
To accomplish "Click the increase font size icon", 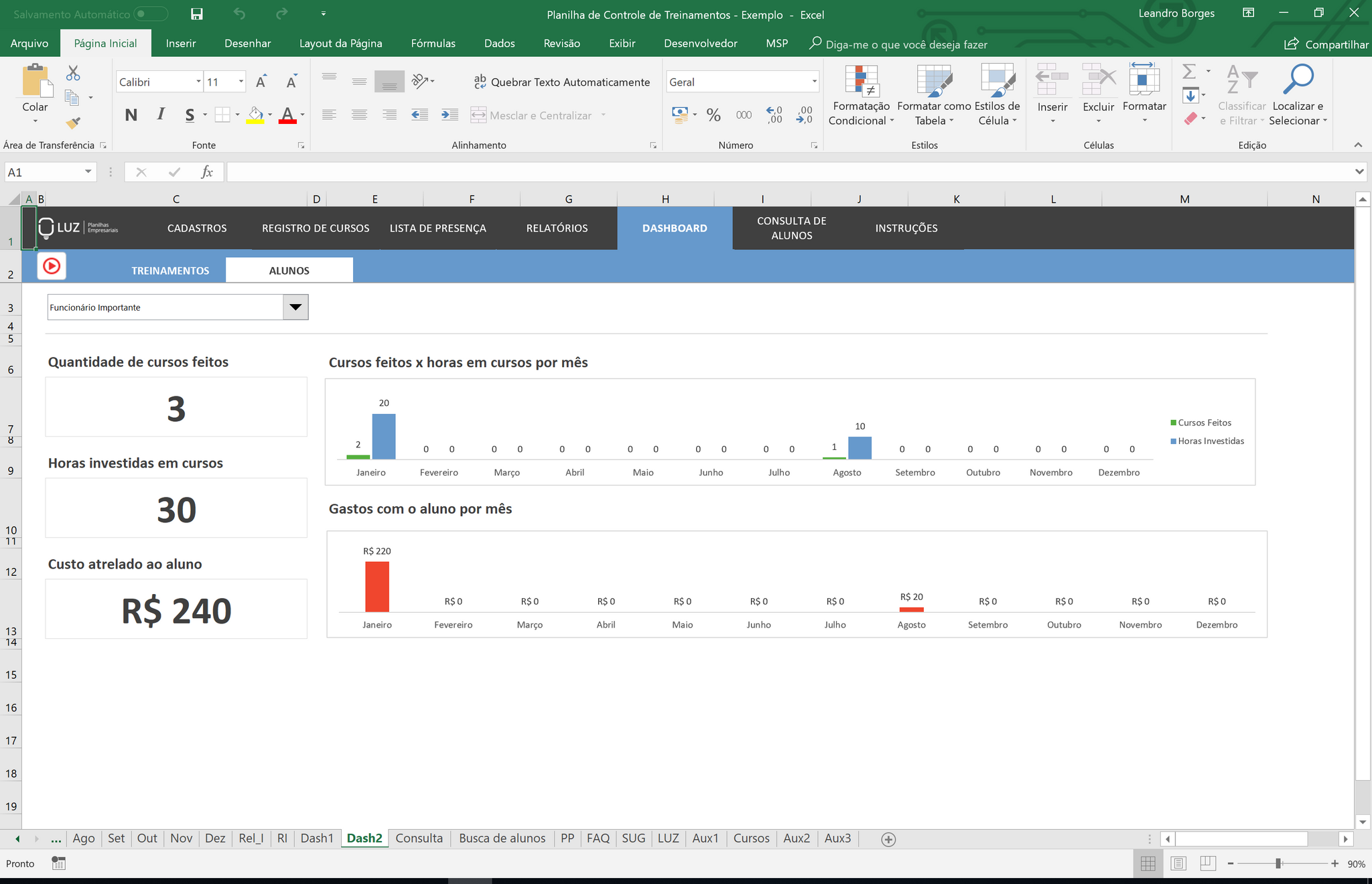I will (261, 82).
